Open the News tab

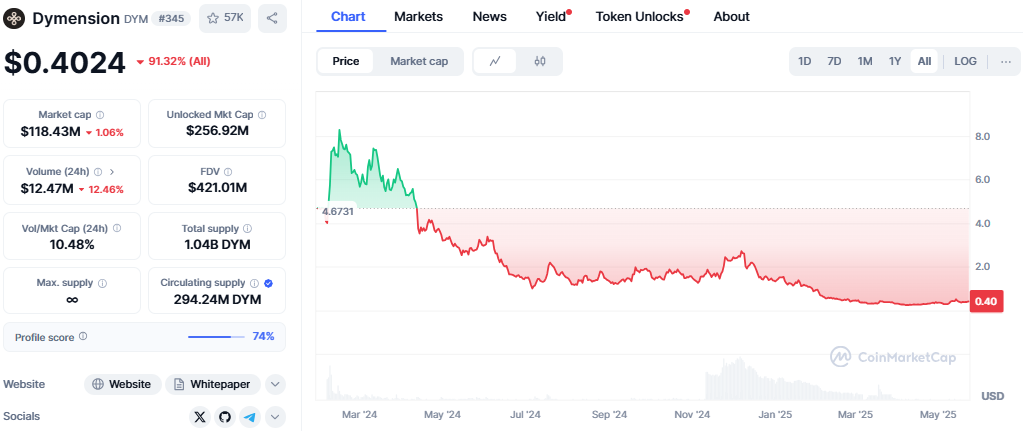click(489, 17)
